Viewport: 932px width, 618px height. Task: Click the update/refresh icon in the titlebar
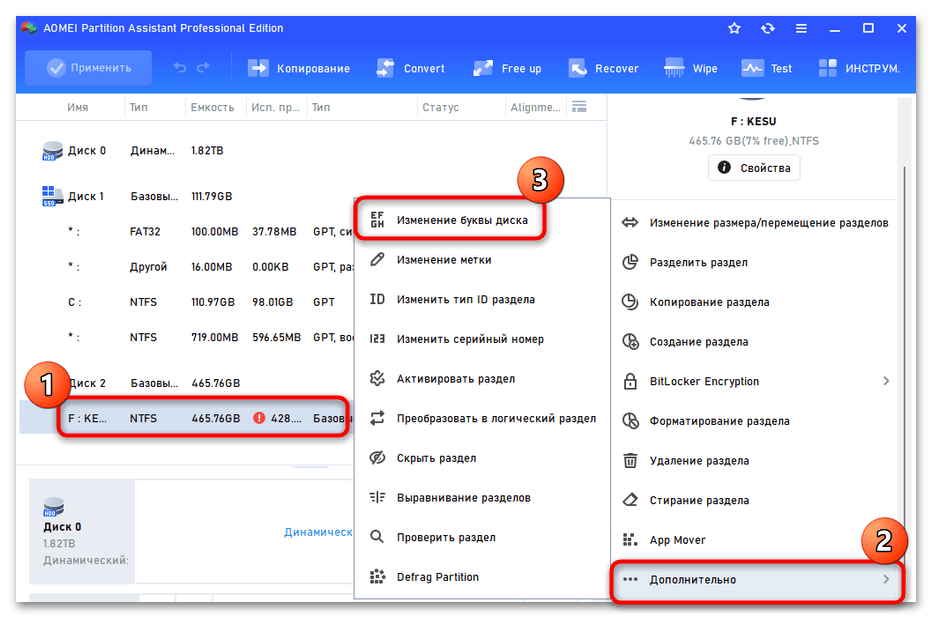point(769,28)
